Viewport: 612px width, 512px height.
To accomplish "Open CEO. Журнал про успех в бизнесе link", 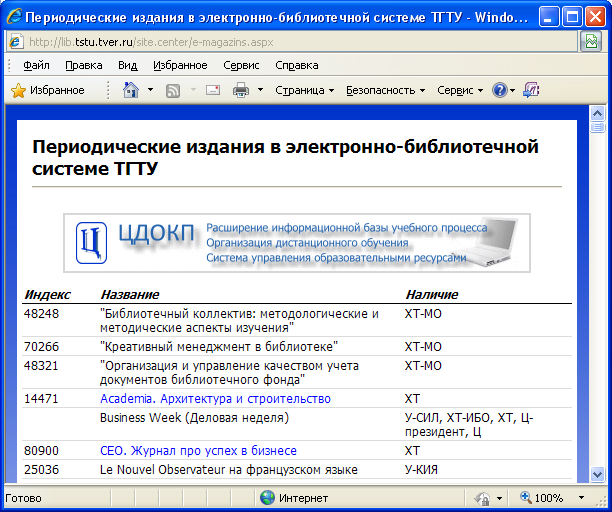I will tap(198, 451).
